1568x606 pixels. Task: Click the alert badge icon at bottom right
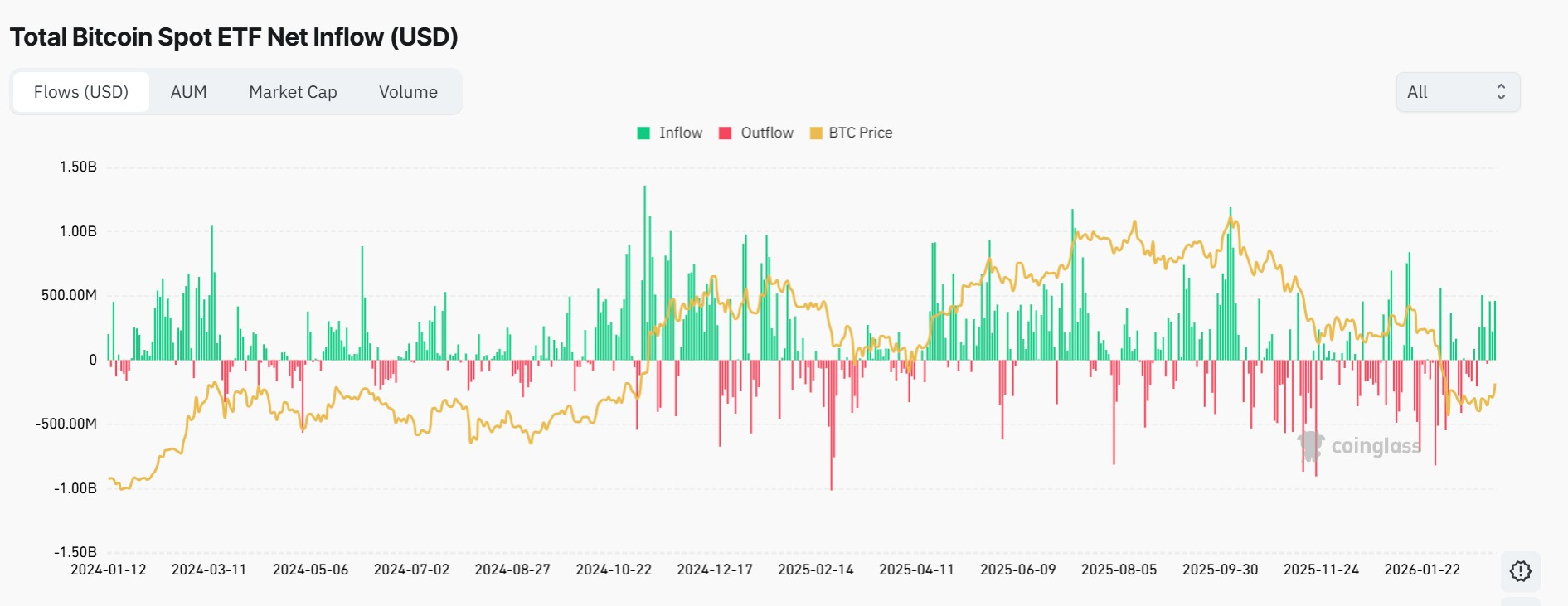click(x=1520, y=570)
